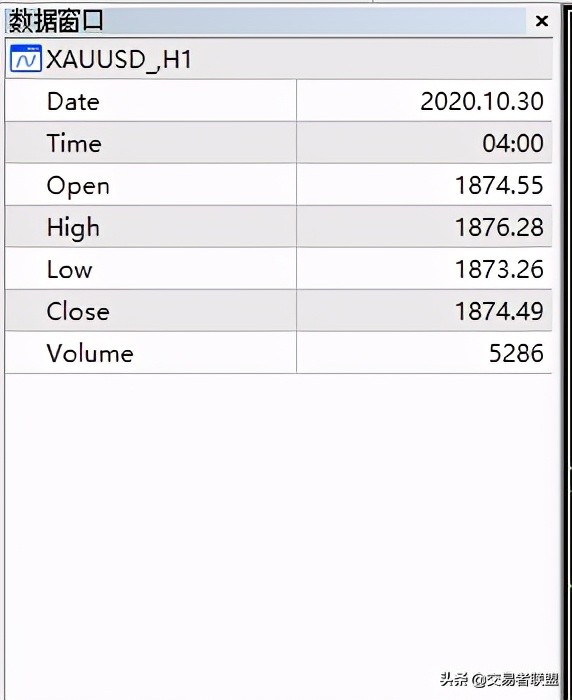Image resolution: width=572 pixels, height=700 pixels.
Task: Select the High row label
Action: point(73,227)
